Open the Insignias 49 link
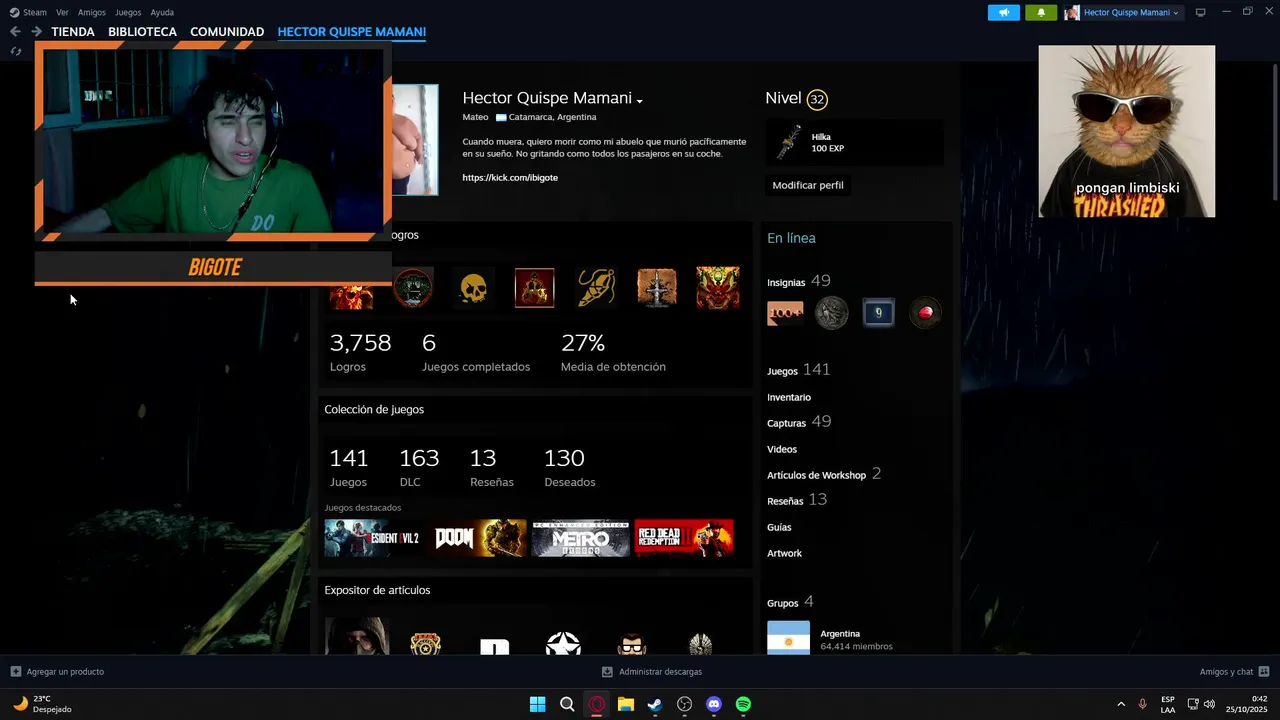 [799, 281]
